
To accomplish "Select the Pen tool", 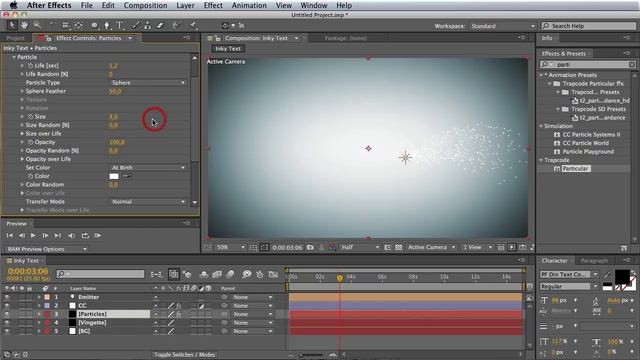I will (107, 25).
